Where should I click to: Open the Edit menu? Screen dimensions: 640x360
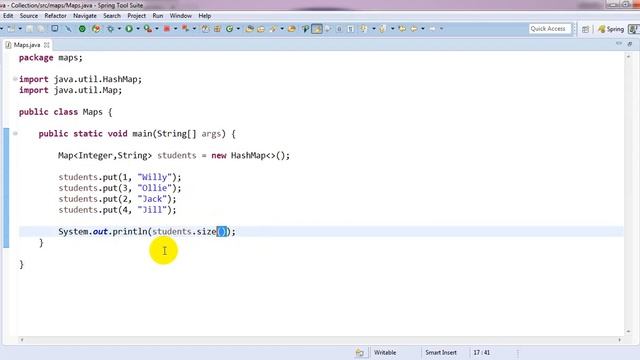8,16
